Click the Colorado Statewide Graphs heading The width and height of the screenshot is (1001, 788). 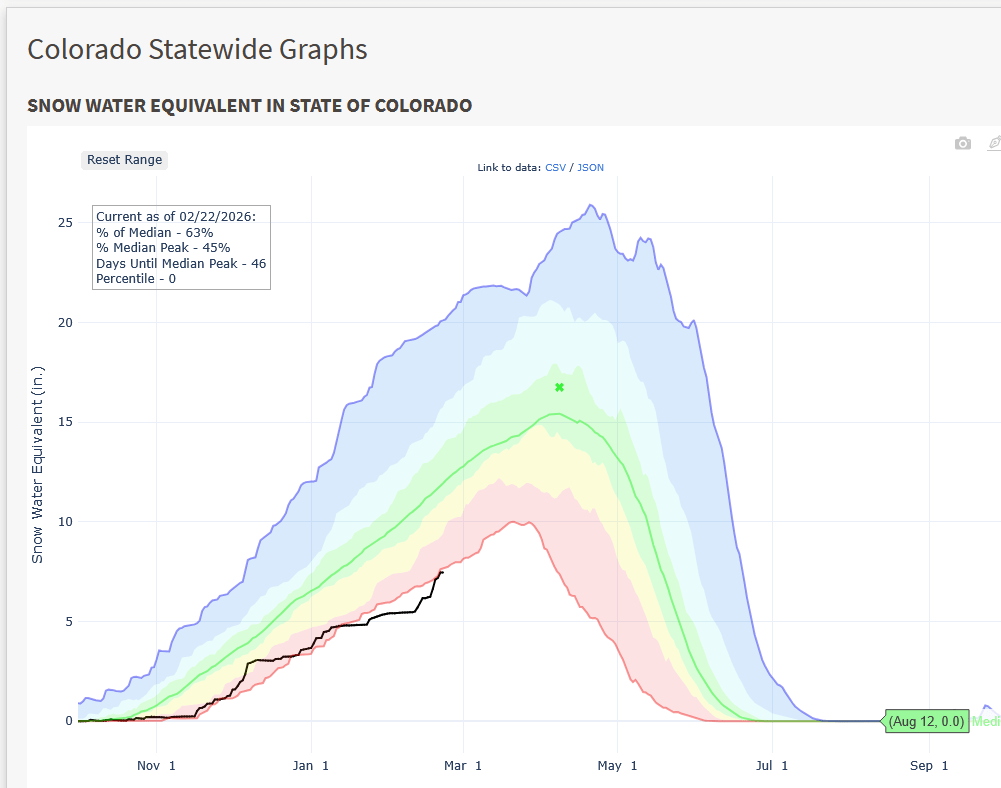pos(197,49)
